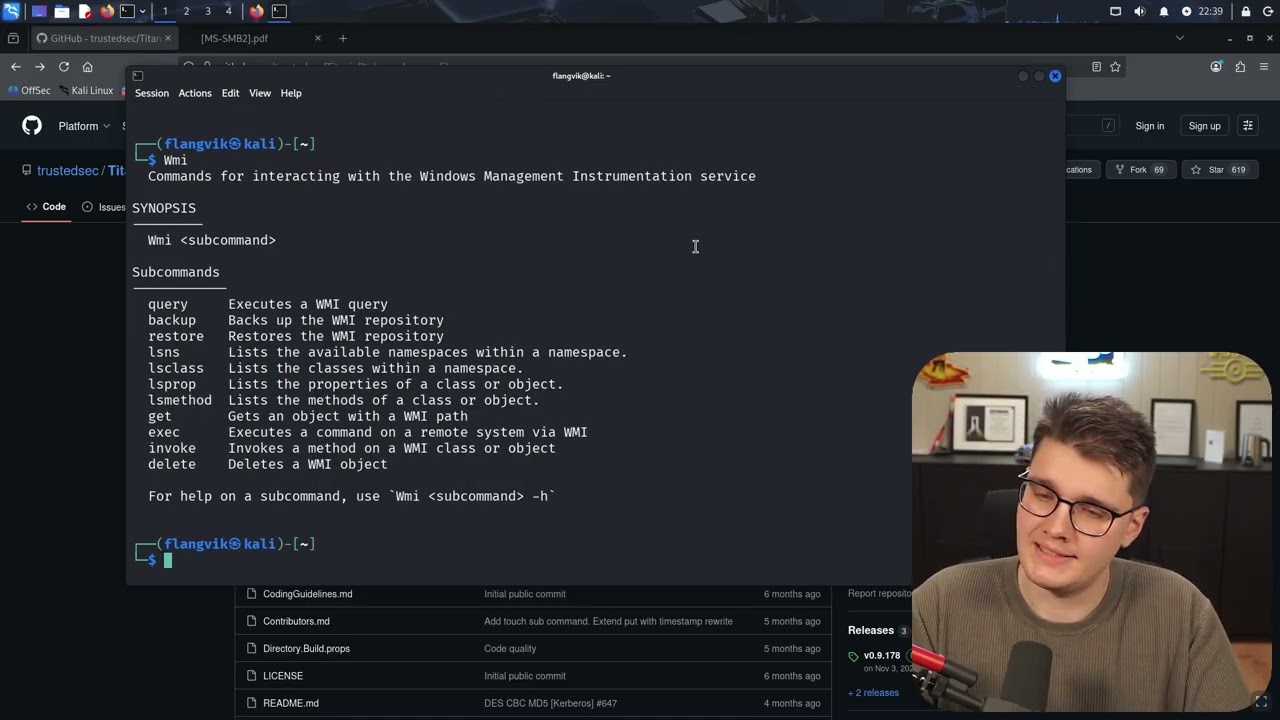
Task: Open the Firefox extensions puzzle icon
Action: (x=1240, y=67)
